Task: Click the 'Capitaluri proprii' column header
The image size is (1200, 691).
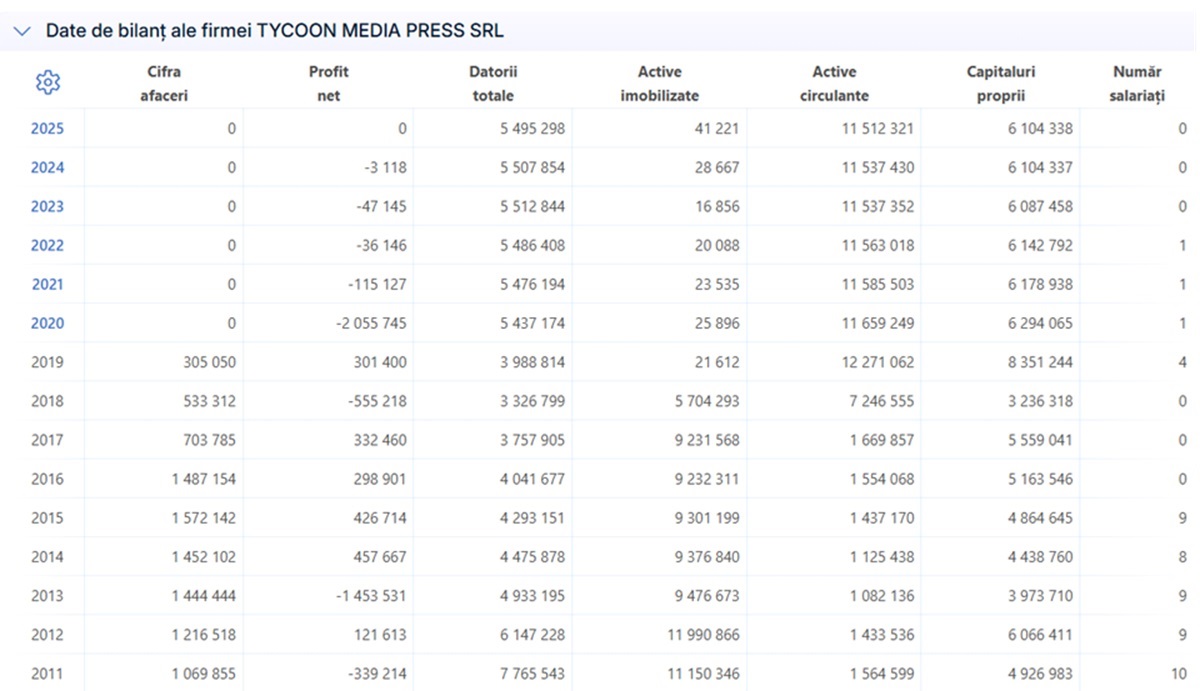Action: (1001, 84)
